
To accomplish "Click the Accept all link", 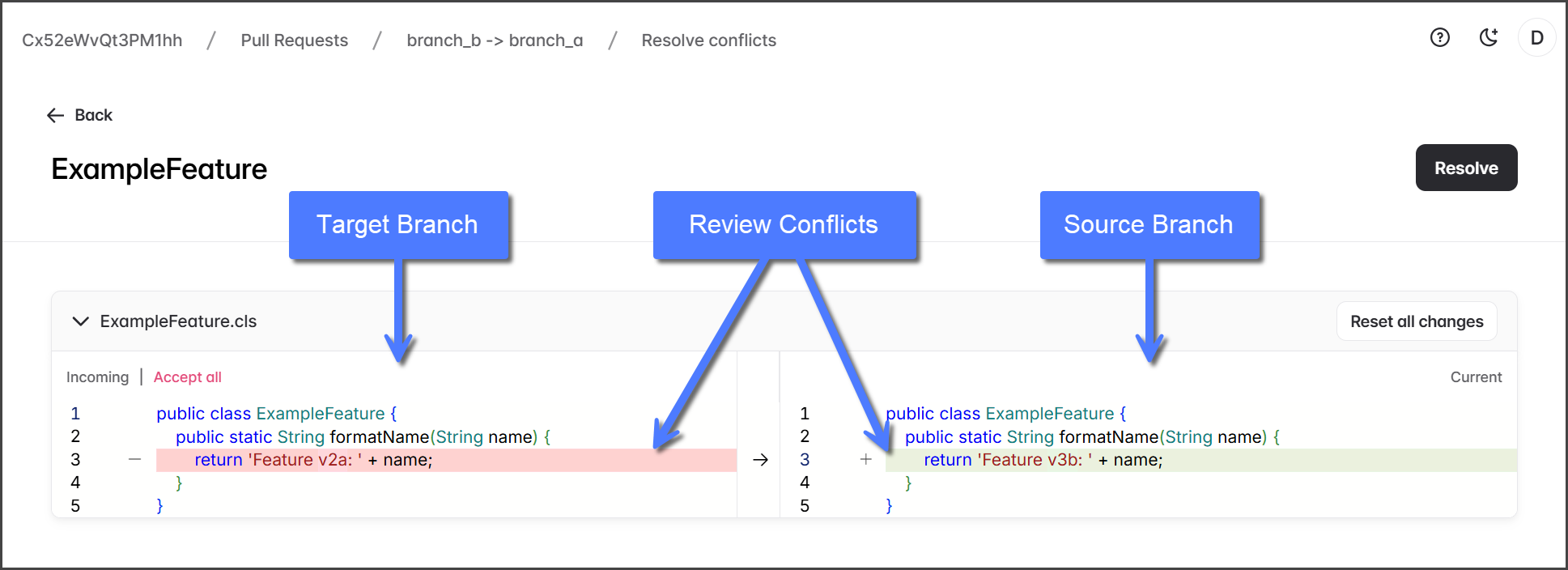I will [187, 377].
